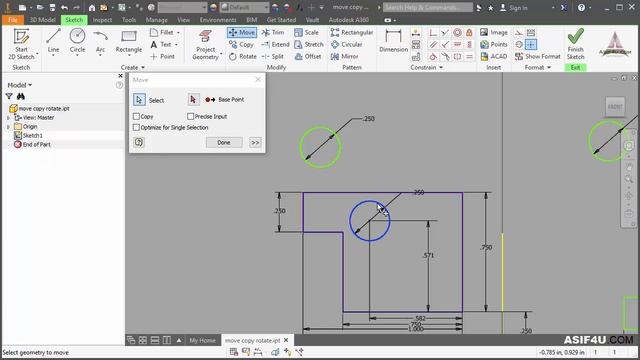The height and width of the screenshot is (360, 640).
Task: Select the Trim tool
Action: coord(273,32)
